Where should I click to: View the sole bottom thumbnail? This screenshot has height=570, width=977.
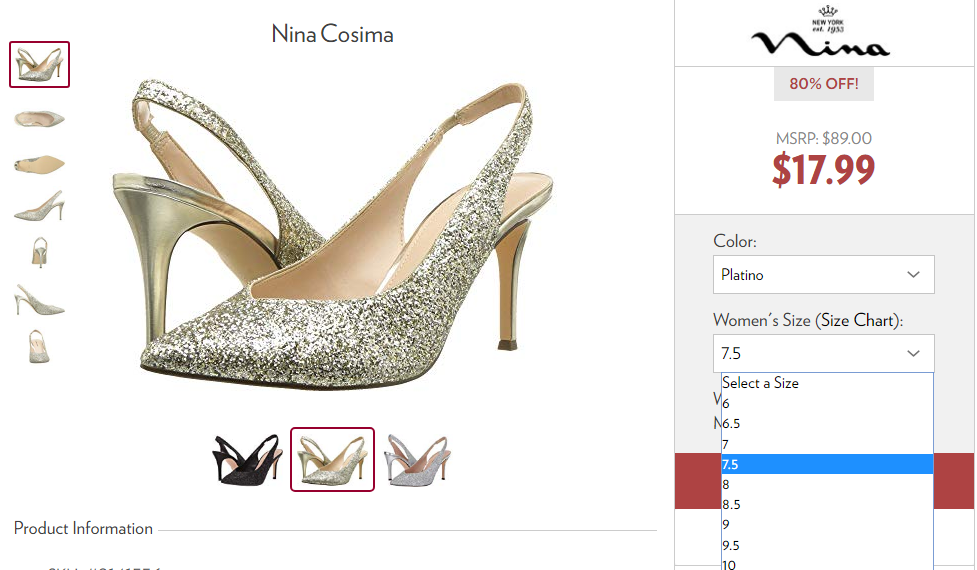39,164
